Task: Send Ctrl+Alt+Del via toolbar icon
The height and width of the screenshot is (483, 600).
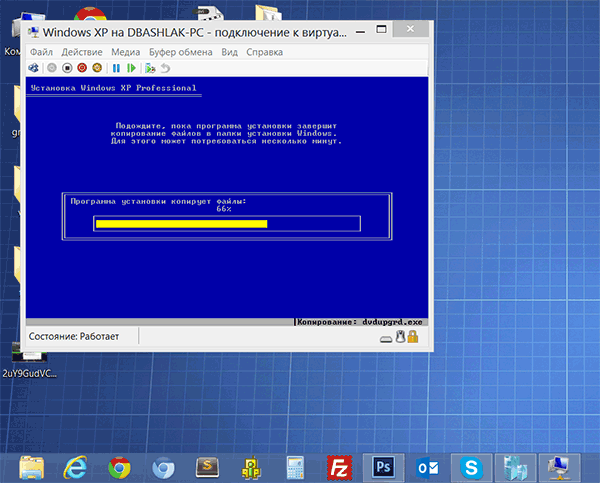Action: pos(34,68)
